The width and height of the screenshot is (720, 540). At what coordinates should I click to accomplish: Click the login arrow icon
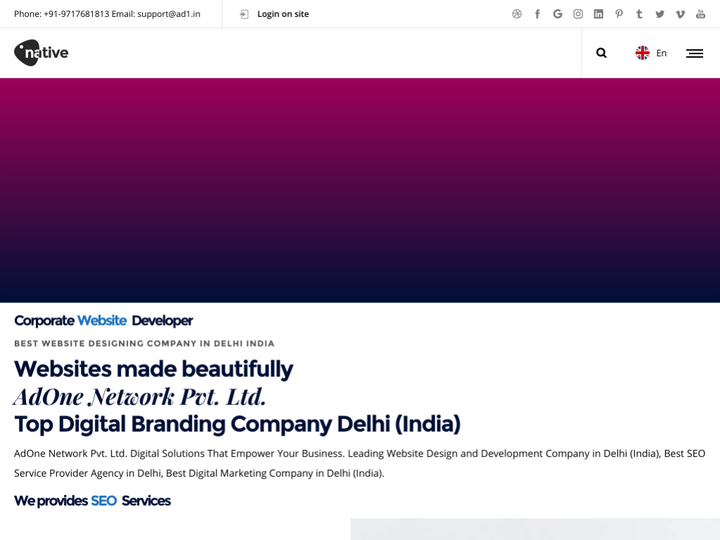coord(244,14)
